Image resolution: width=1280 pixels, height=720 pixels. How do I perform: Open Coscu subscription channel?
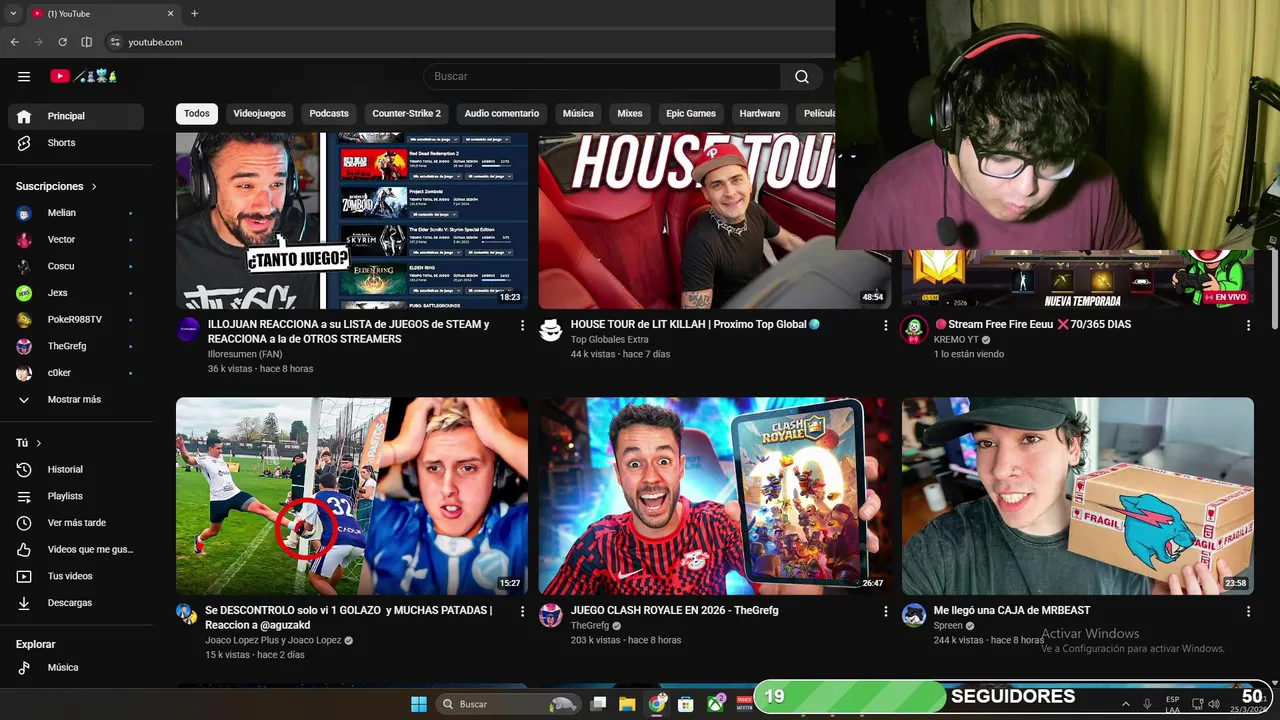point(76,266)
